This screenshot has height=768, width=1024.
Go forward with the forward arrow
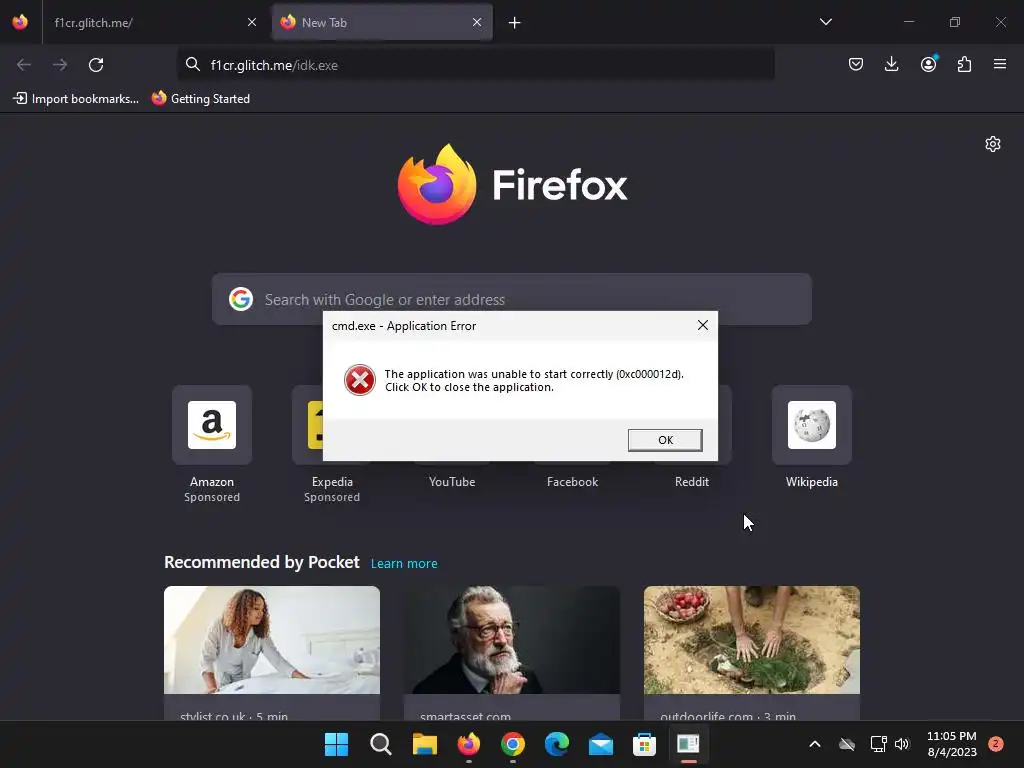(x=60, y=65)
